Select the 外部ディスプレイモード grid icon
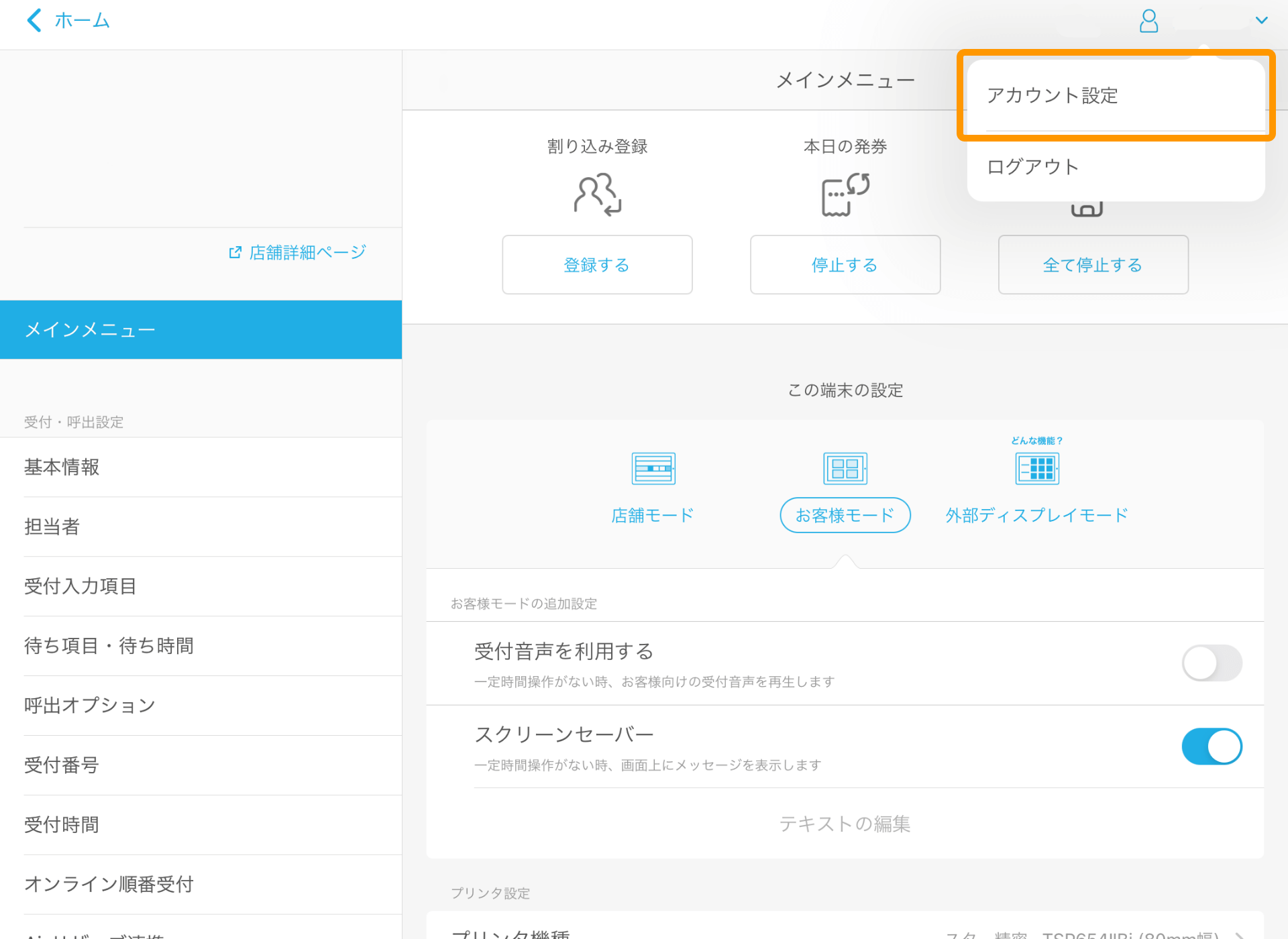The image size is (1288, 939). 1036,467
